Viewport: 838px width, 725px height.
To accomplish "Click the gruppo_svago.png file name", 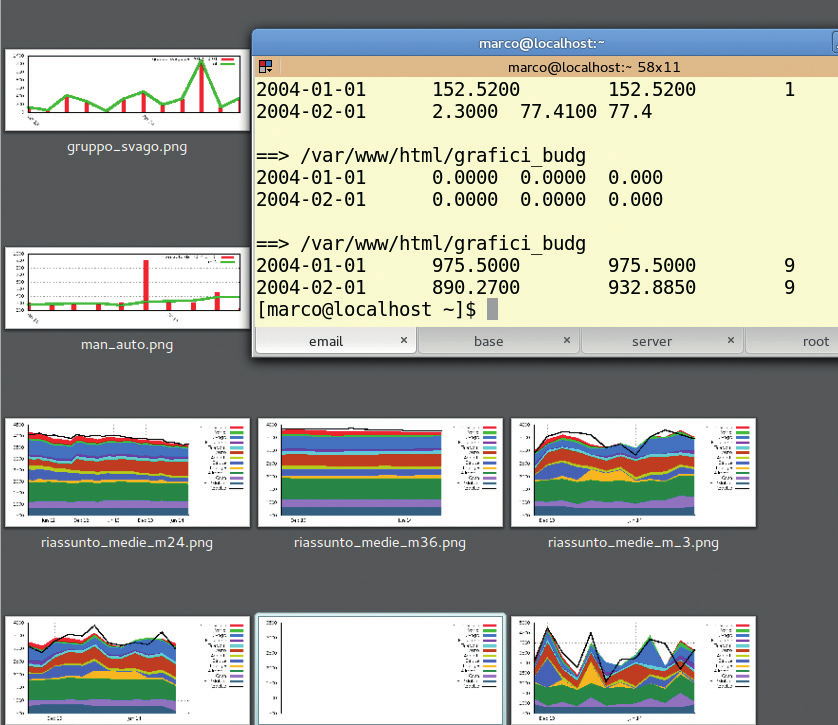I will pyautogui.click(x=127, y=147).
